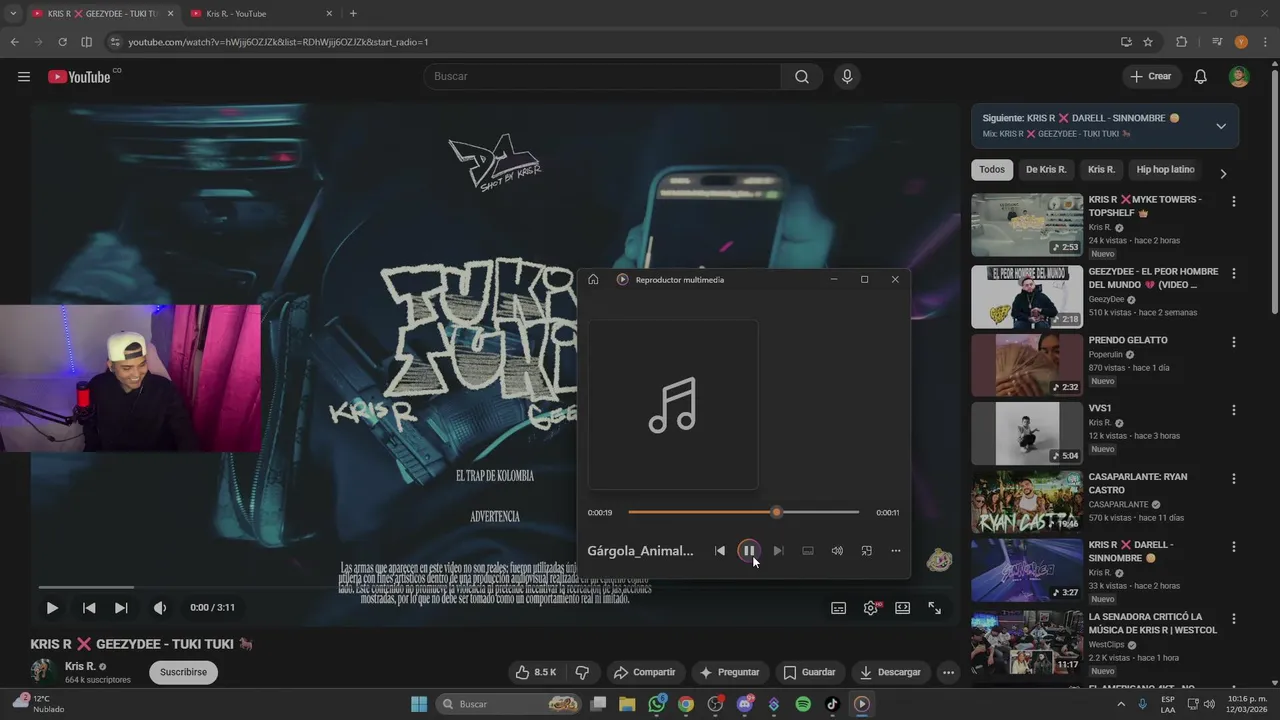Click the media player seek slider handle
Screen dimensions: 1280x720
[776, 512]
